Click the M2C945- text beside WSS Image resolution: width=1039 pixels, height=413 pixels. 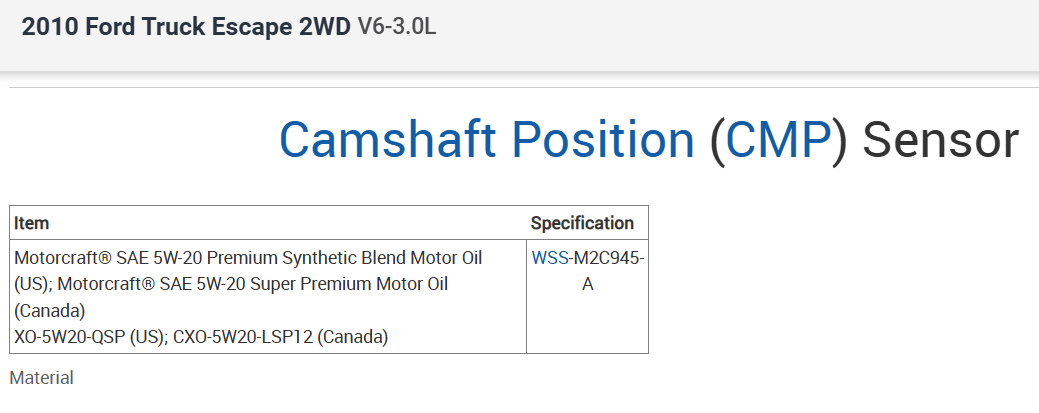pyautogui.click(x=608, y=258)
